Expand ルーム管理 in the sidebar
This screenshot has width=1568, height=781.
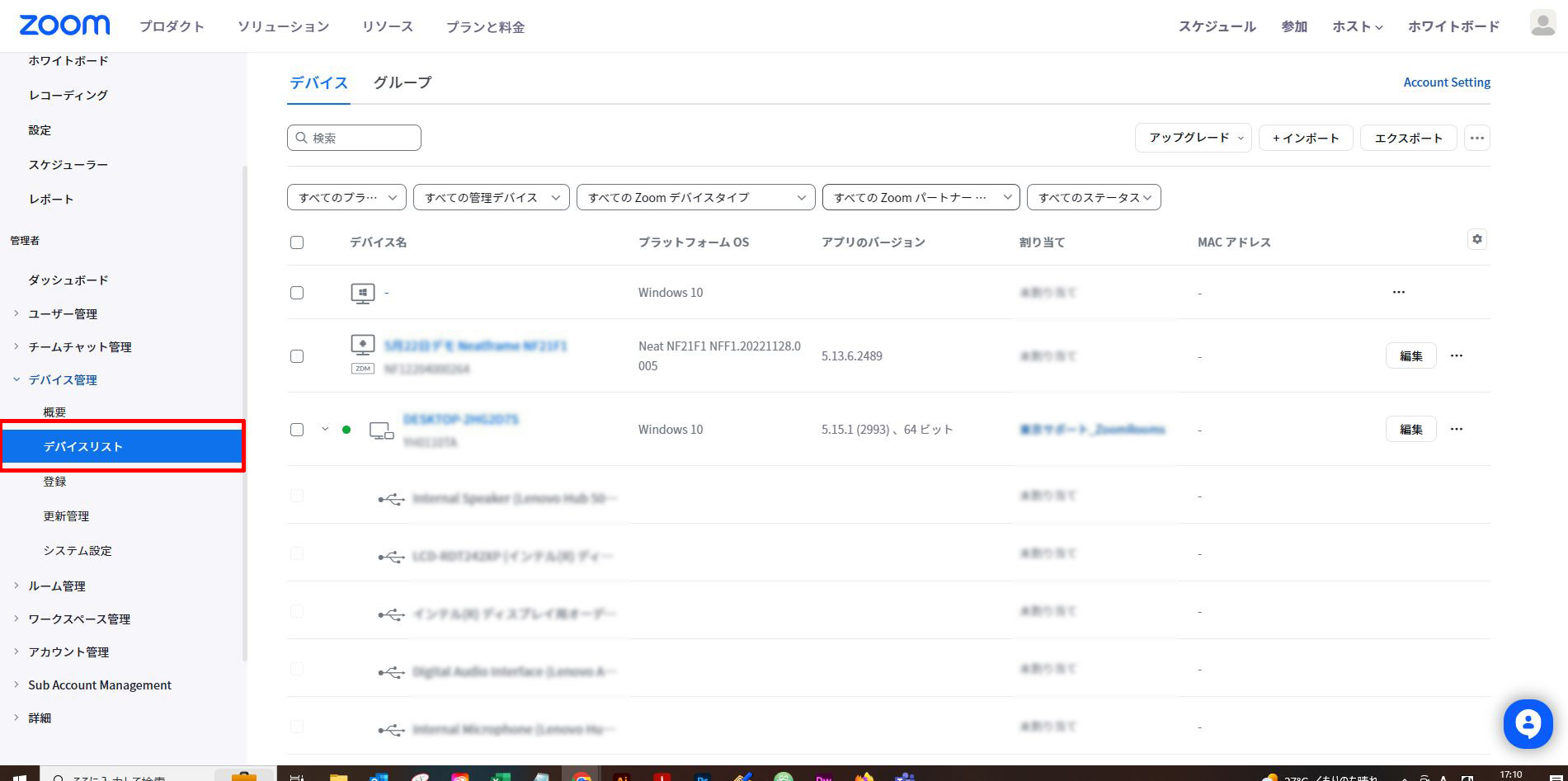point(57,586)
